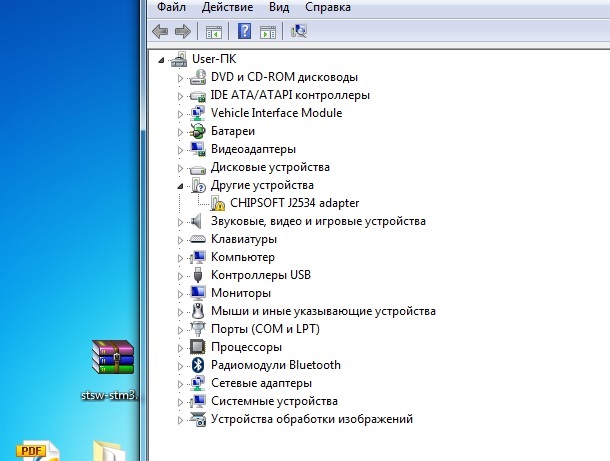This screenshot has height=461, width=610.
Task: Click the show/hide action pane toolbar icon
Action: [x=267, y=32]
